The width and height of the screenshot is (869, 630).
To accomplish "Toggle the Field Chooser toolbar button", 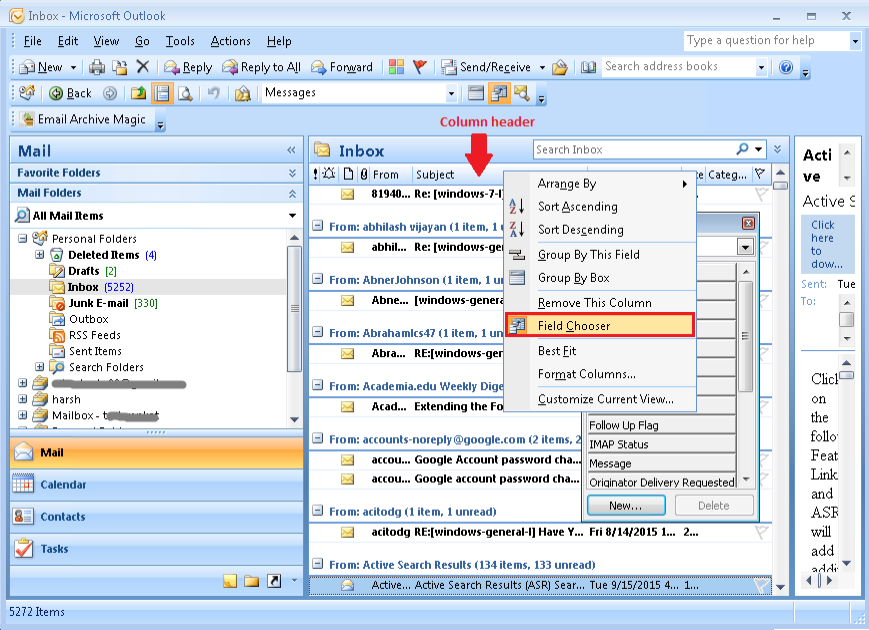I will click(499, 93).
